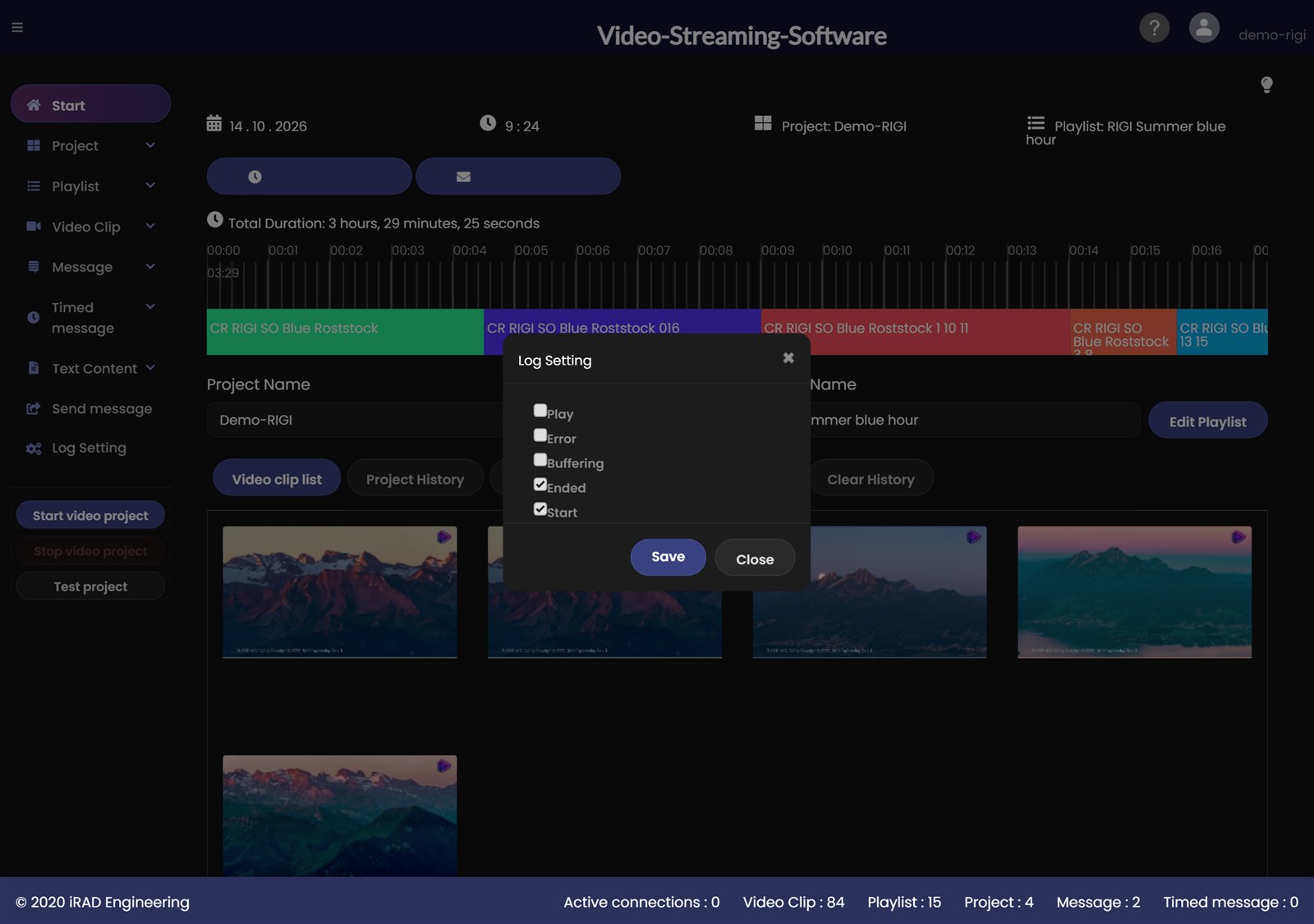Uncheck the Ended log checkbox
The height and width of the screenshot is (924, 1314).
[540, 485]
